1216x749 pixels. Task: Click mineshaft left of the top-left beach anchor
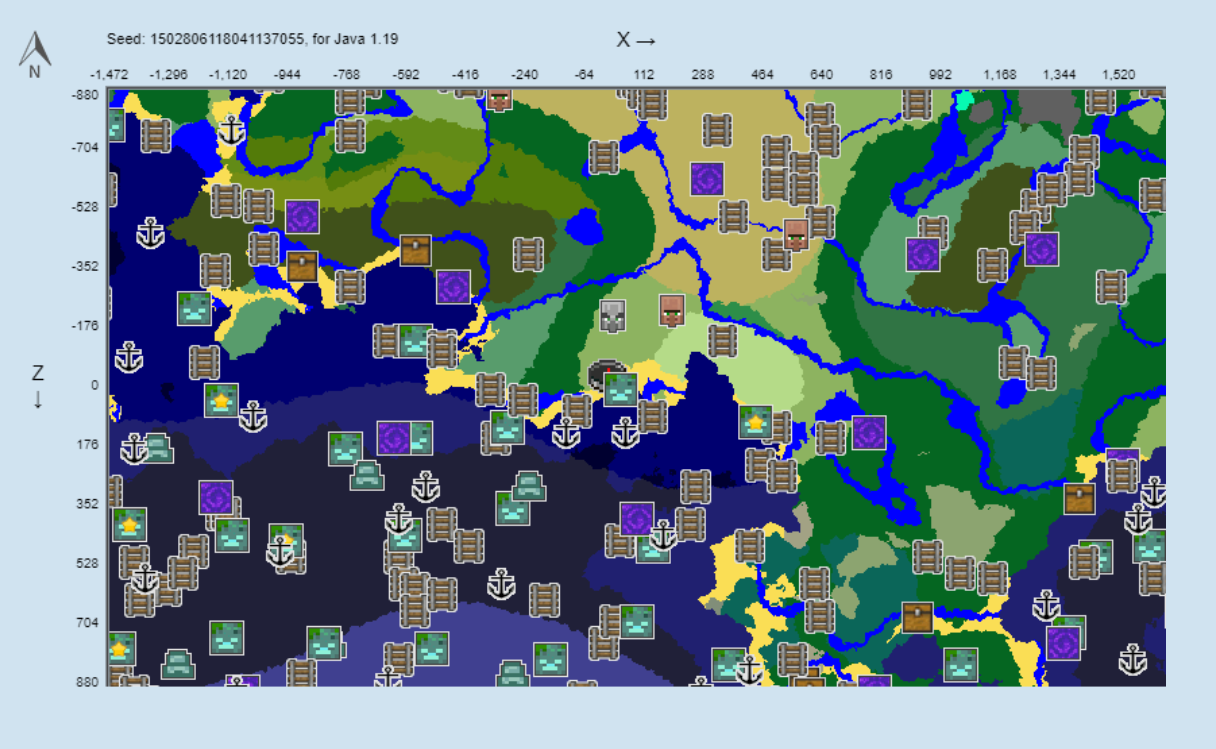click(x=155, y=136)
